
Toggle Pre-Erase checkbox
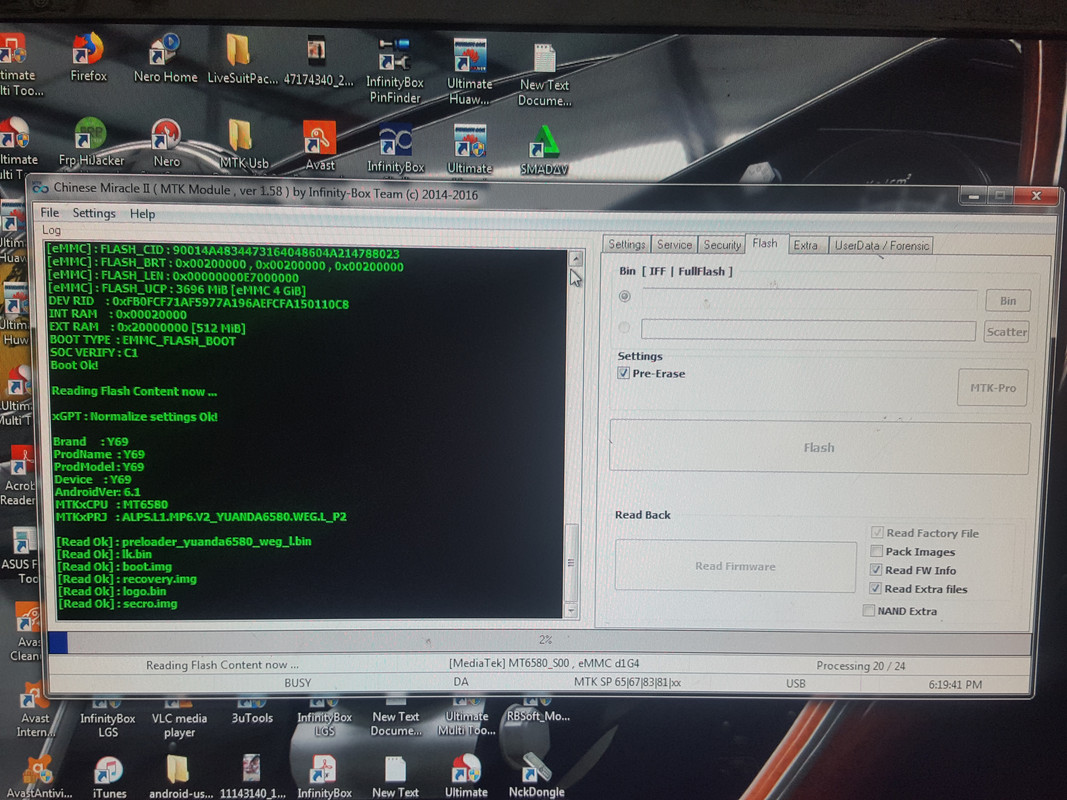(623, 373)
